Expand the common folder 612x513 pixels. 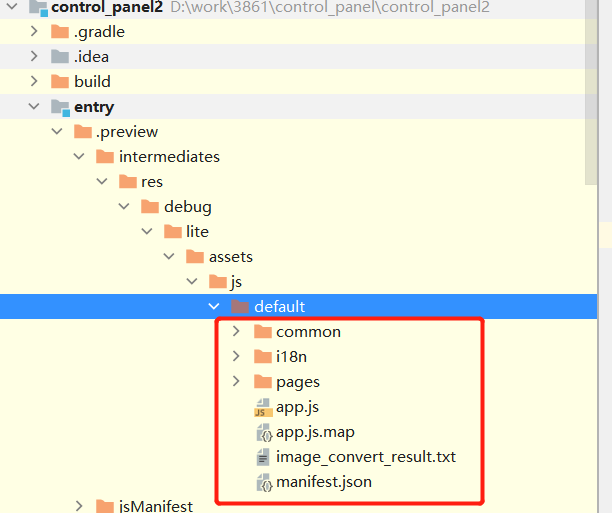click(236, 331)
